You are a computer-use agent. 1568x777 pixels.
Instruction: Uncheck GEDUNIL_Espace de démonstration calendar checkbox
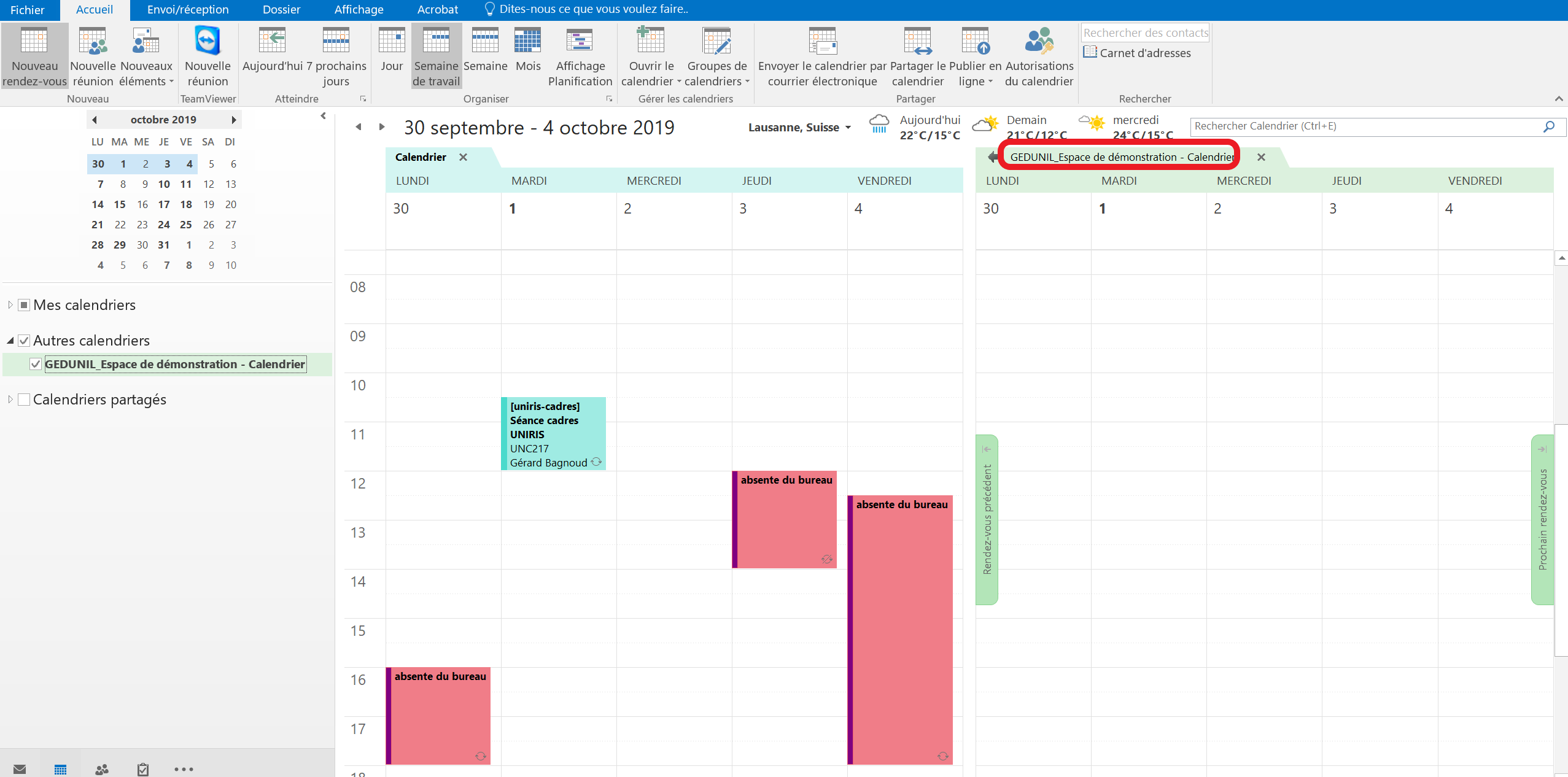36,364
